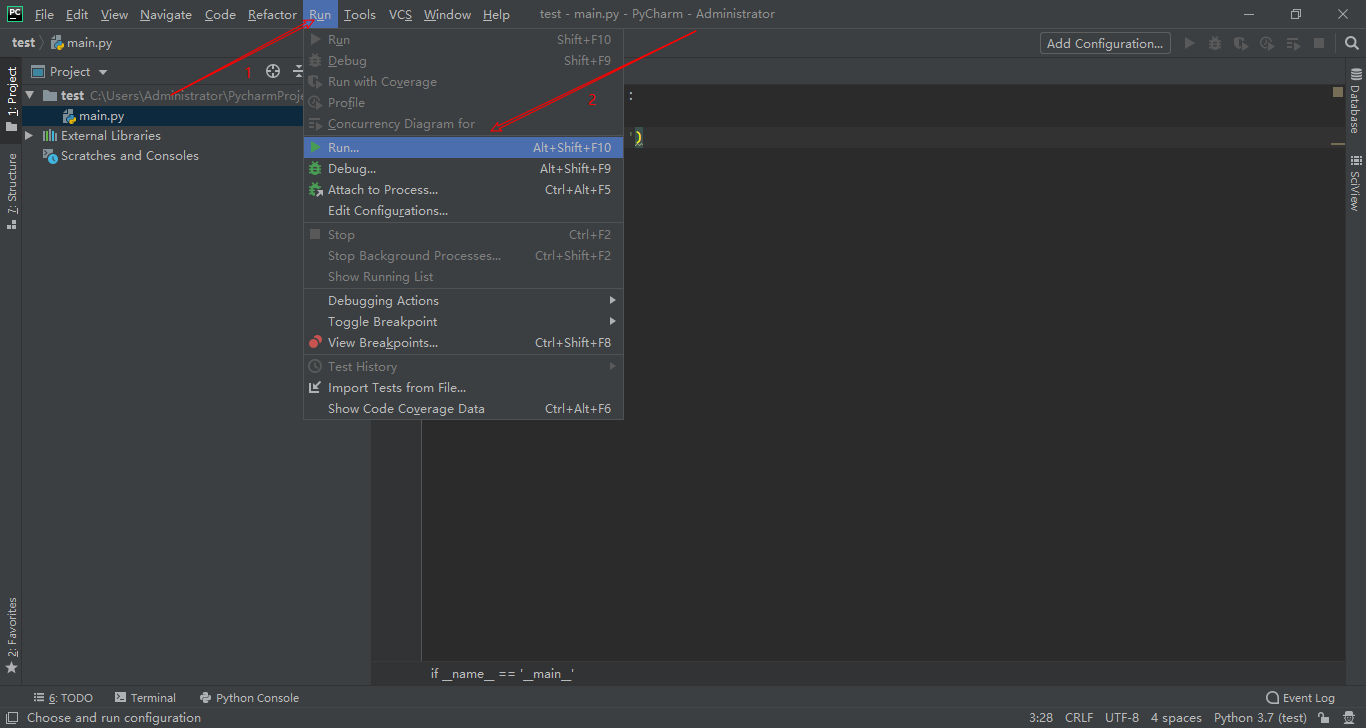Toggle tool window bars via bottom-left corner icon

tap(11, 717)
